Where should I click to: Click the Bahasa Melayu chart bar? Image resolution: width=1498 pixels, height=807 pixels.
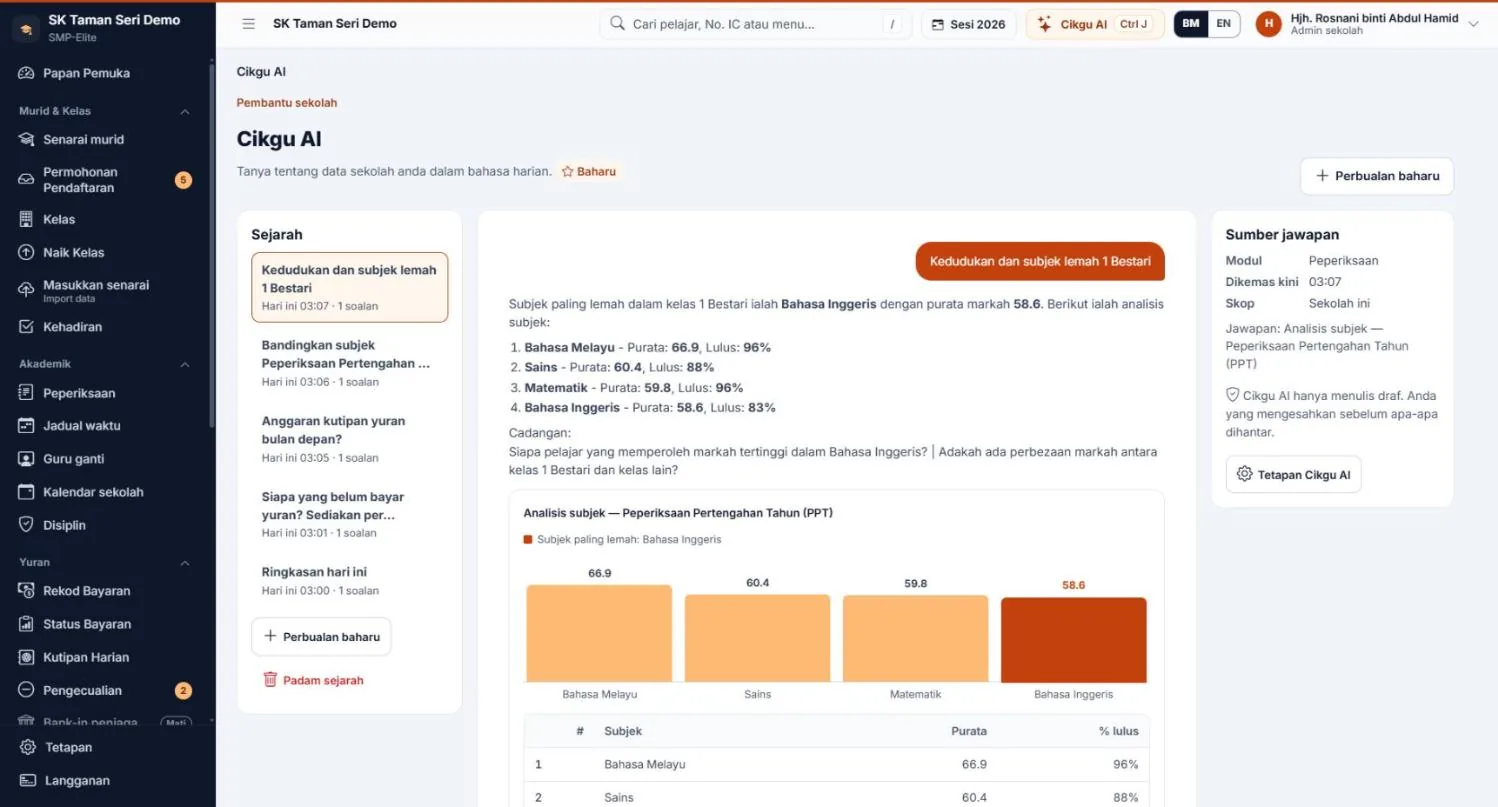pyautogui.click(x=599, y=634)
